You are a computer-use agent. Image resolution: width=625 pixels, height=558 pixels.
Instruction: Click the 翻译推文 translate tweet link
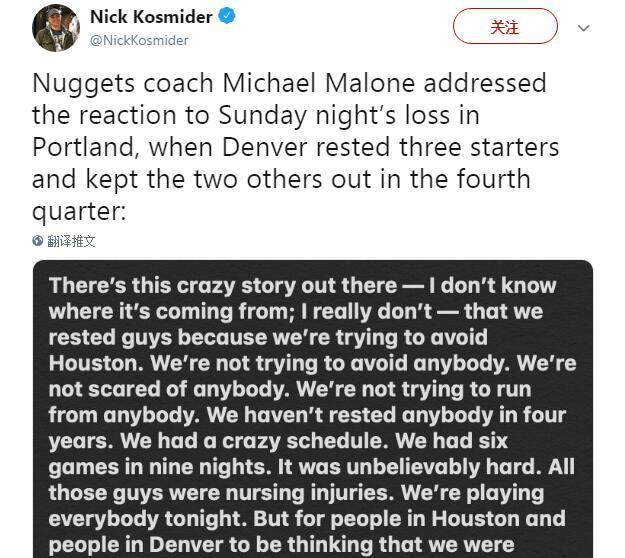(x=72, y=241)
